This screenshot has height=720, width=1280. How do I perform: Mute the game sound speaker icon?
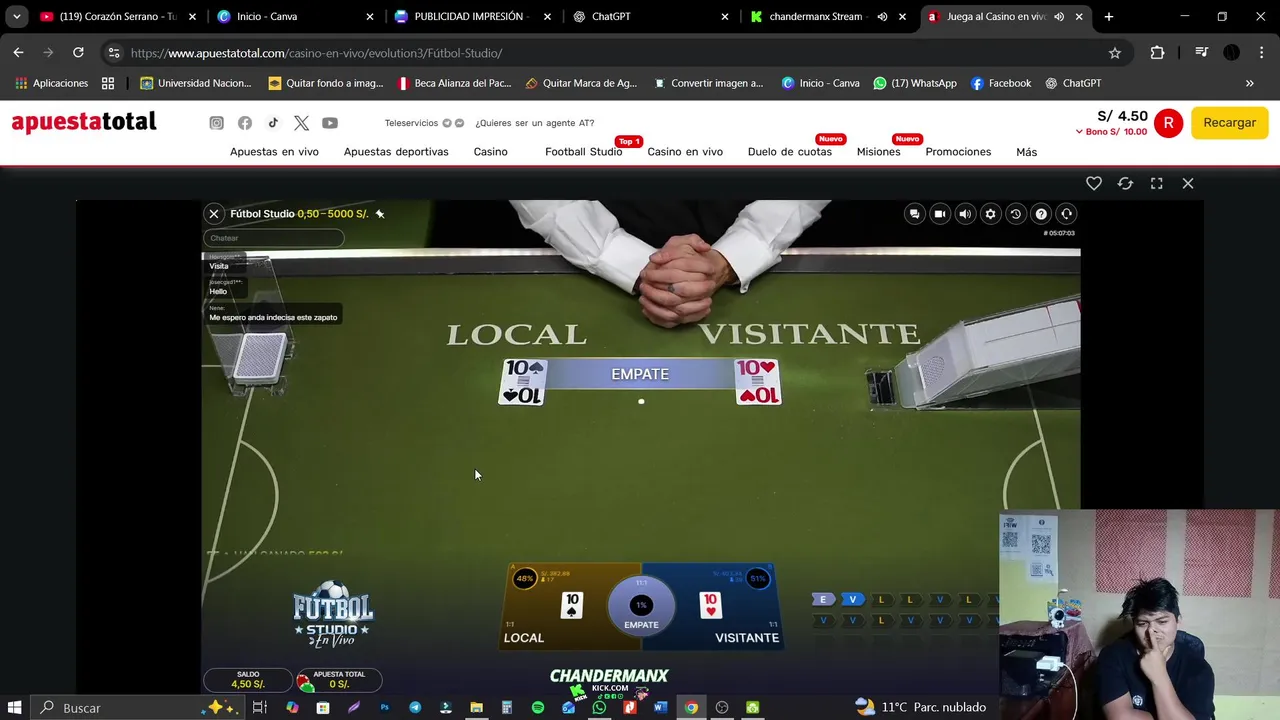point(965,213)
